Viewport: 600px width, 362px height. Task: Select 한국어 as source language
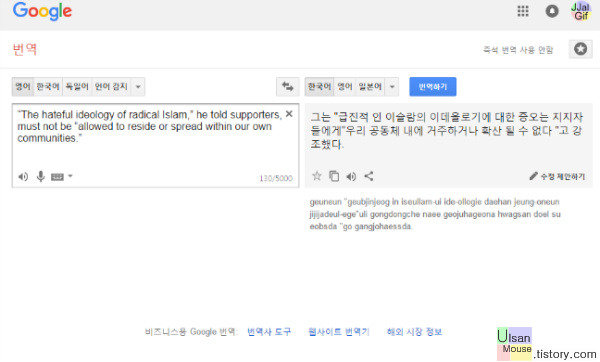tap(48, 86)
